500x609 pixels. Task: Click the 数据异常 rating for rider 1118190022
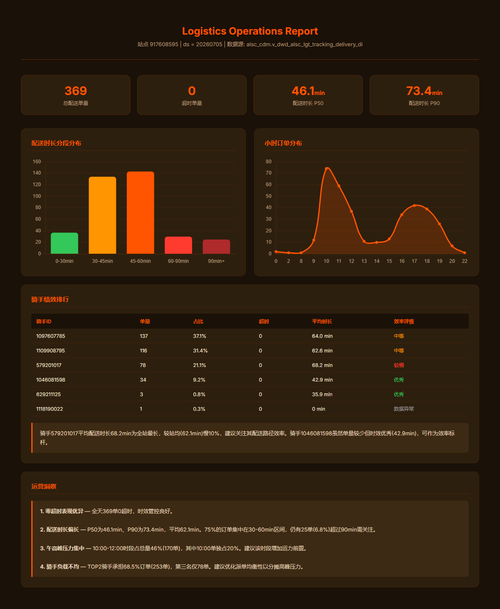click(404, 409)
